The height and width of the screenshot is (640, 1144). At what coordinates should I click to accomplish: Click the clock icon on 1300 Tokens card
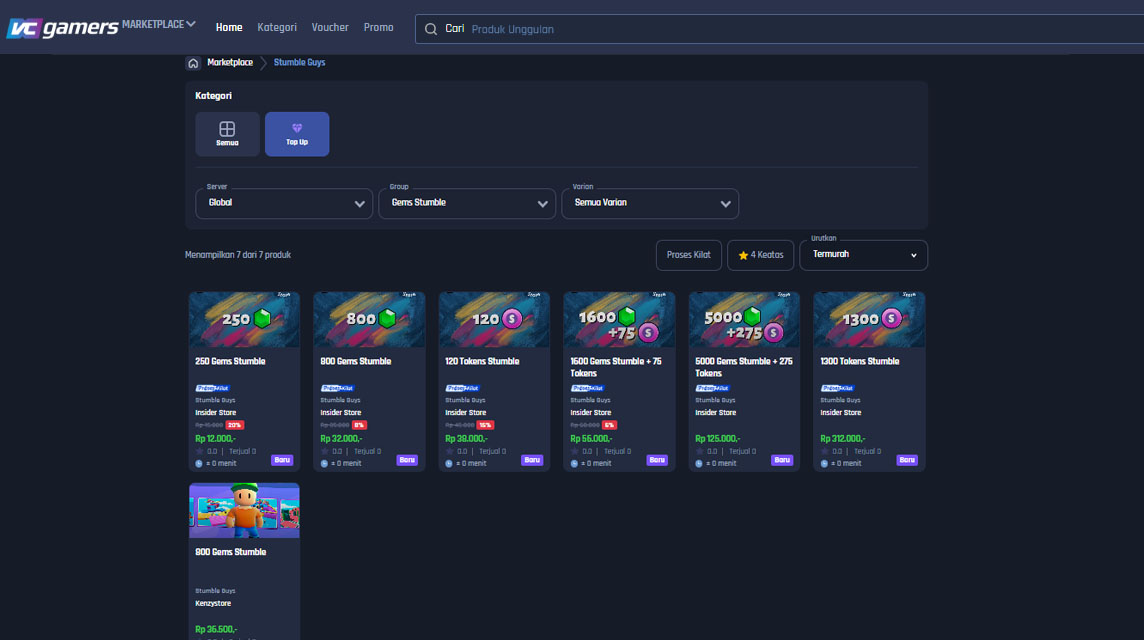tap(824, 464)
